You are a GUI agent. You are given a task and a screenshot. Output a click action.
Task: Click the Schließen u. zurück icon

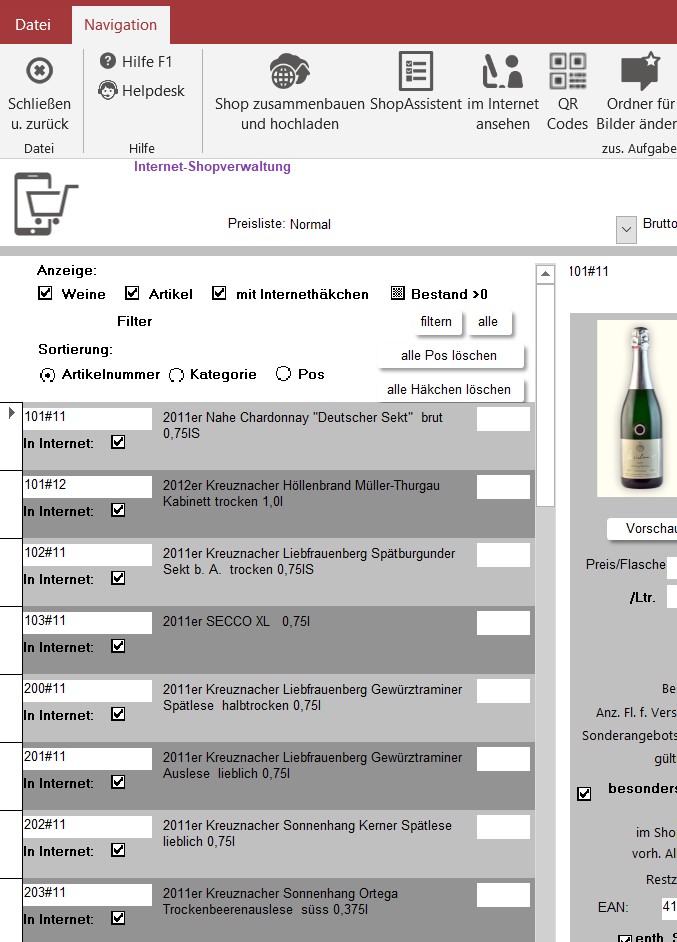(39, 72)
